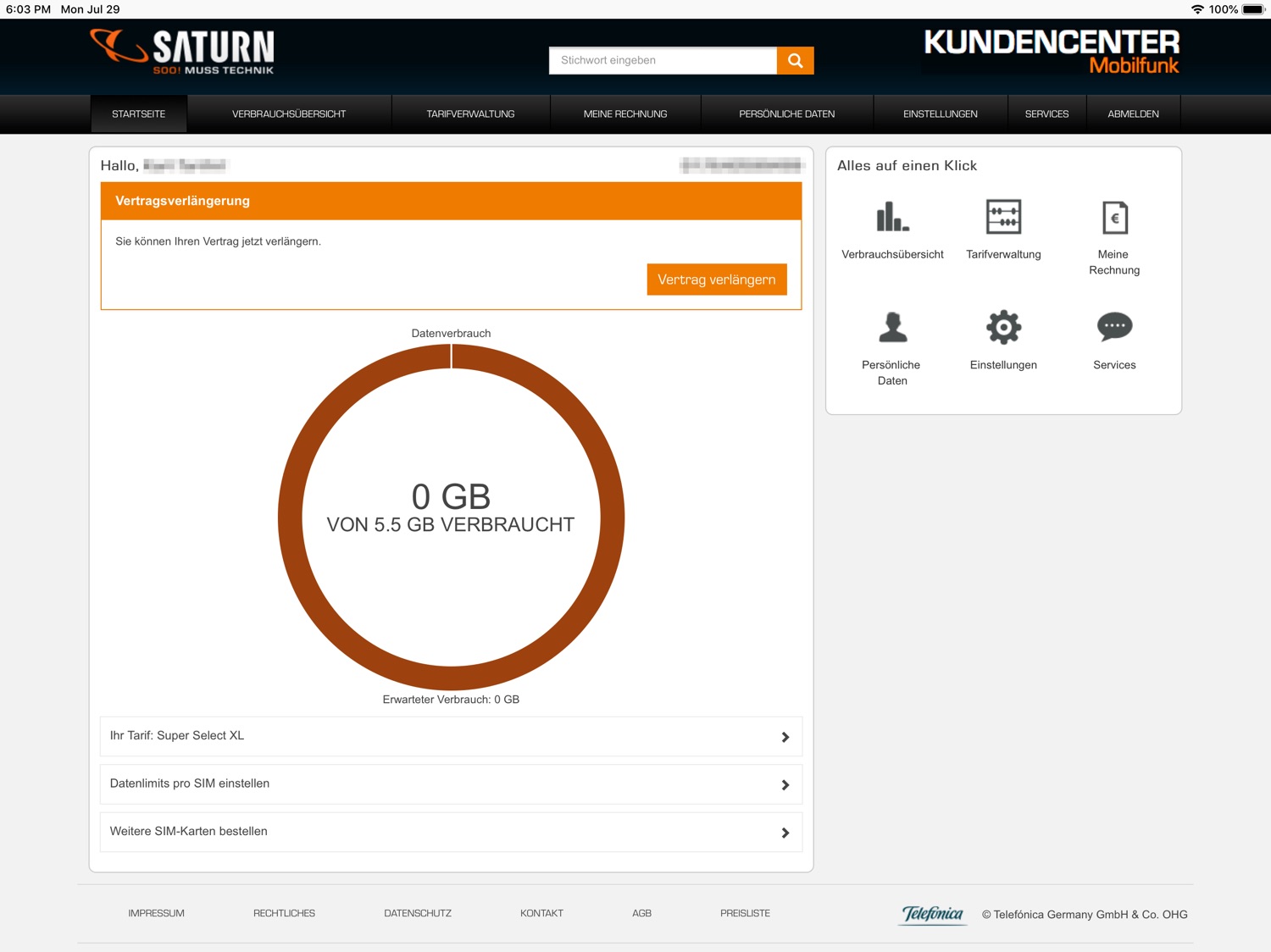1271x952 pixels.
Task: Open Services in the navigation bar
Action: (x=1046, y=114)
